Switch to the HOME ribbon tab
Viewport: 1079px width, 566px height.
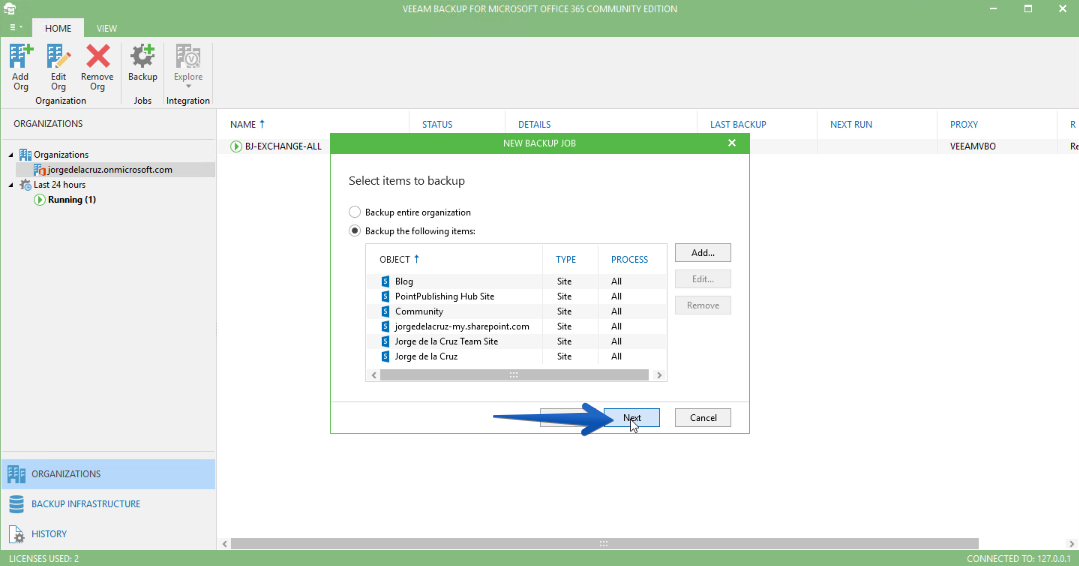pos(58,28)
